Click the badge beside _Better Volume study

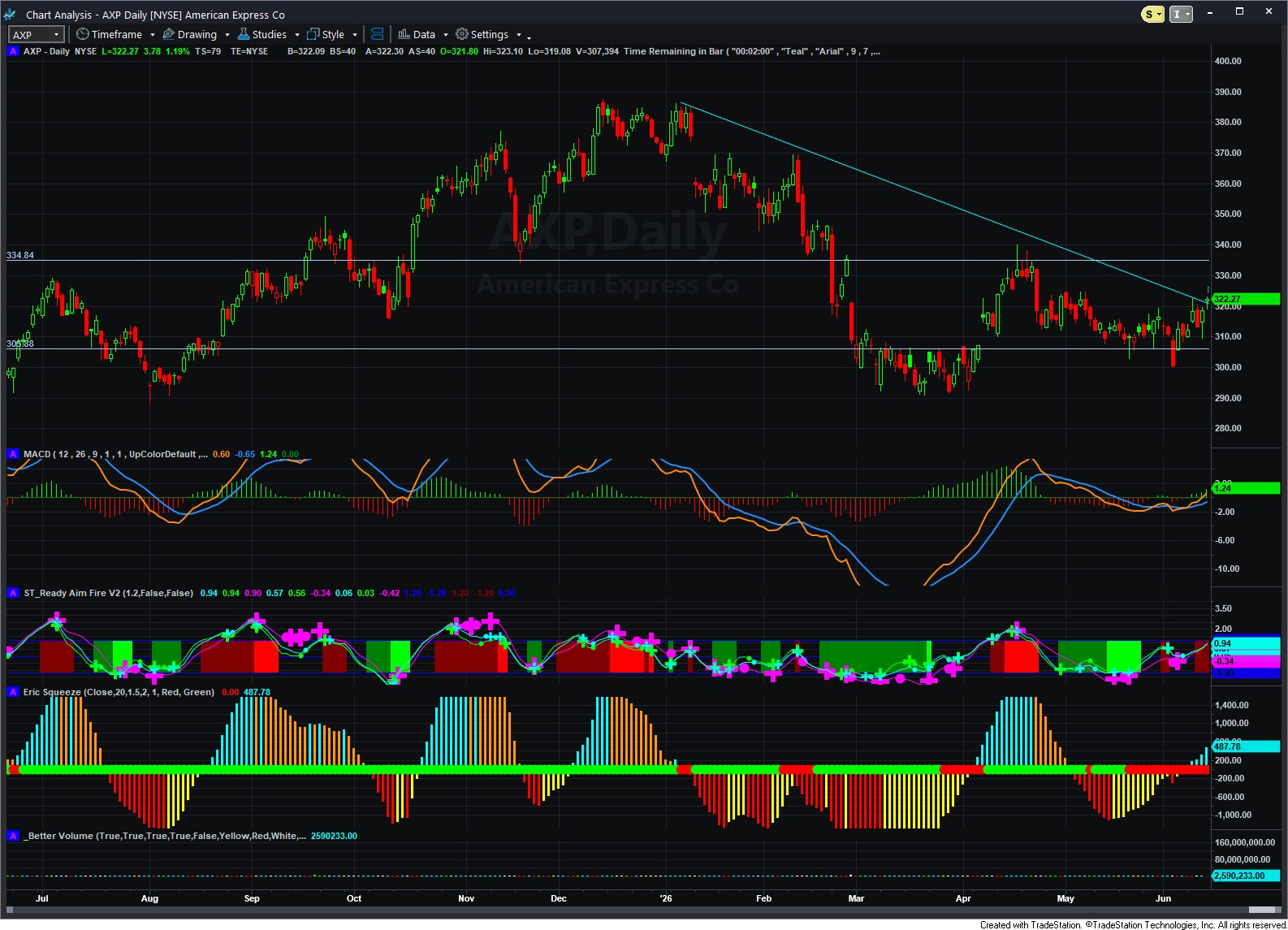13,836
